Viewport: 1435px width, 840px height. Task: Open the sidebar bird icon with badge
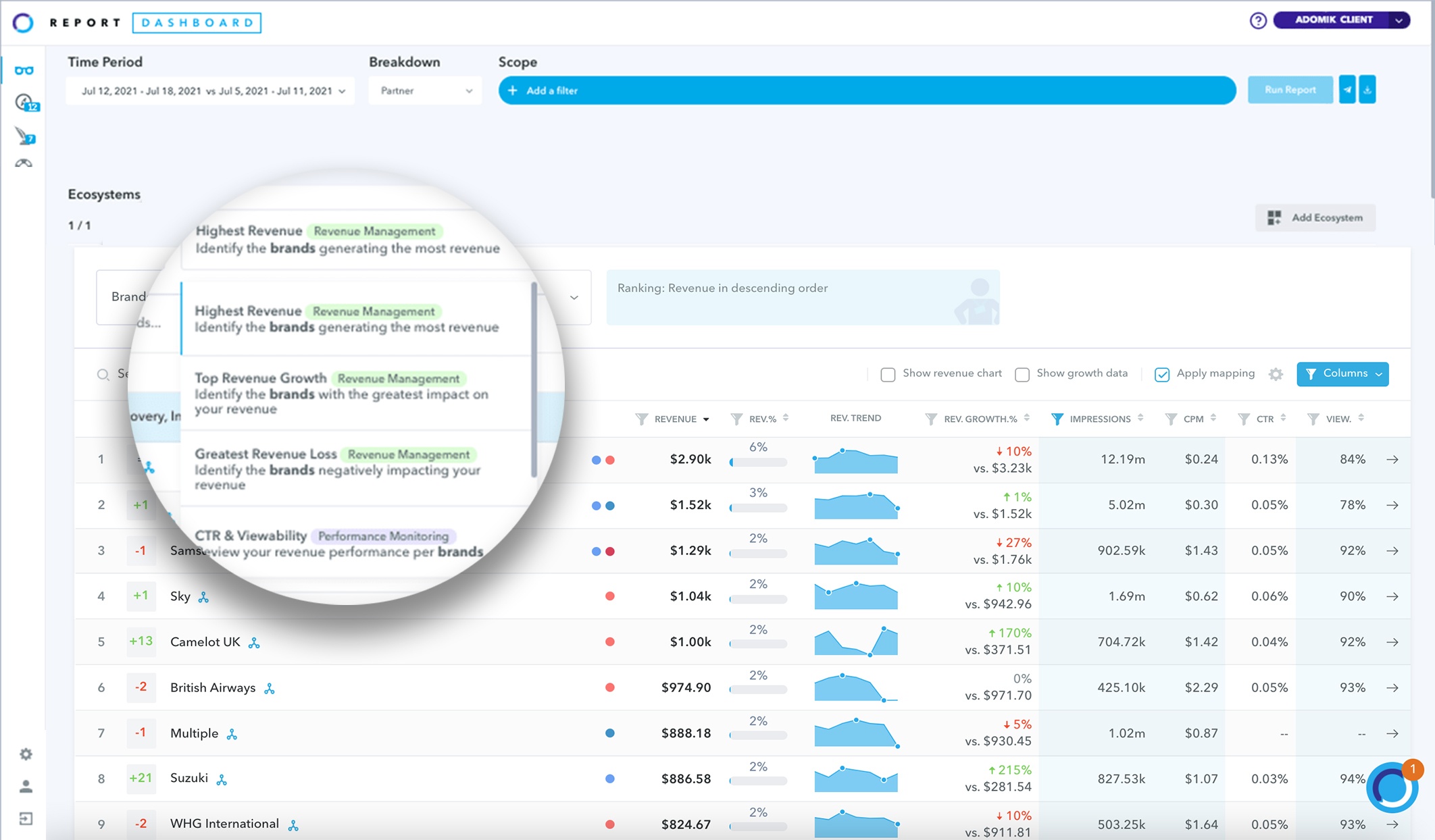click(26, 136)
